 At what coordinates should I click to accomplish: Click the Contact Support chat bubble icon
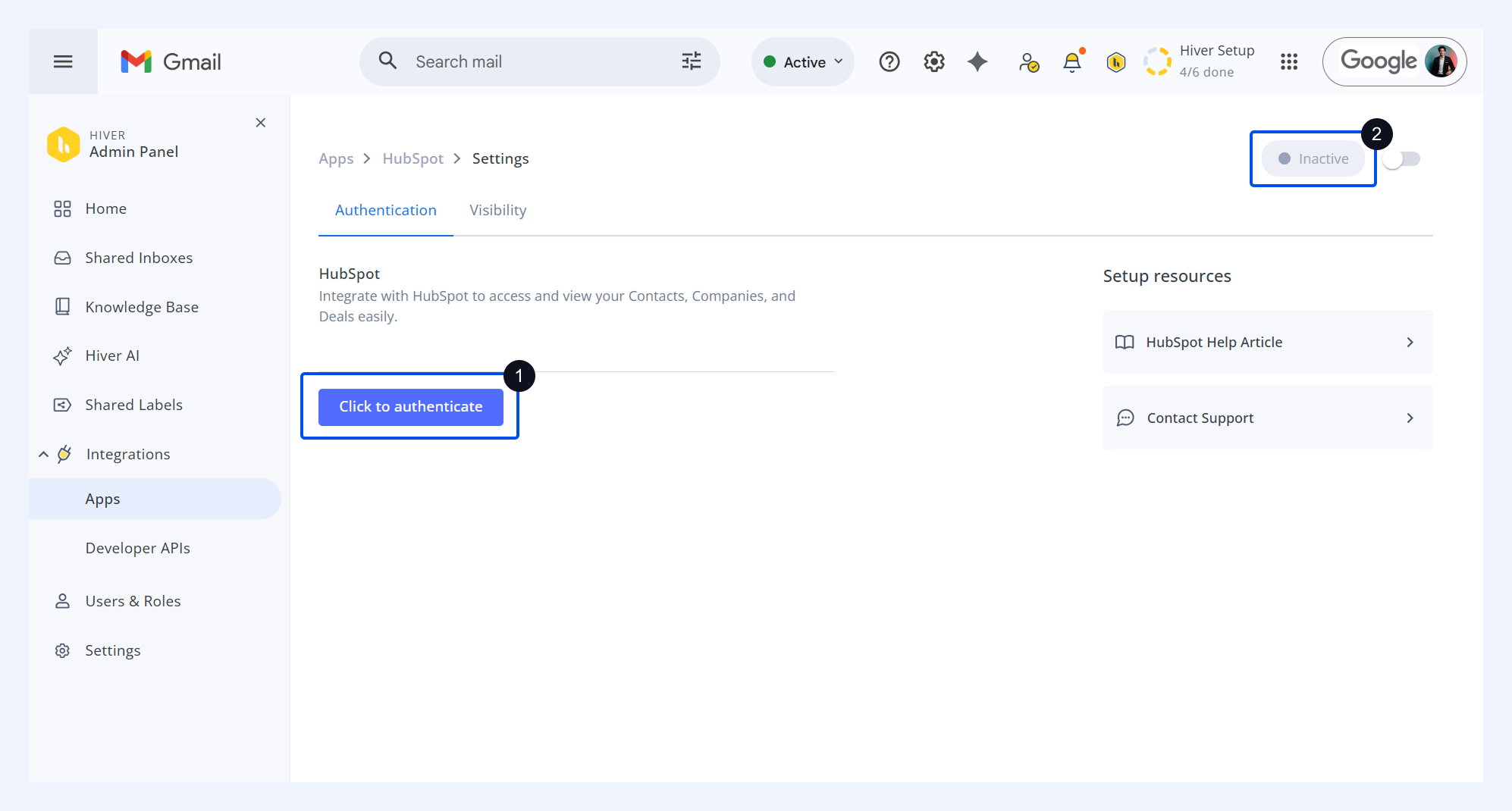point(1125,418)
